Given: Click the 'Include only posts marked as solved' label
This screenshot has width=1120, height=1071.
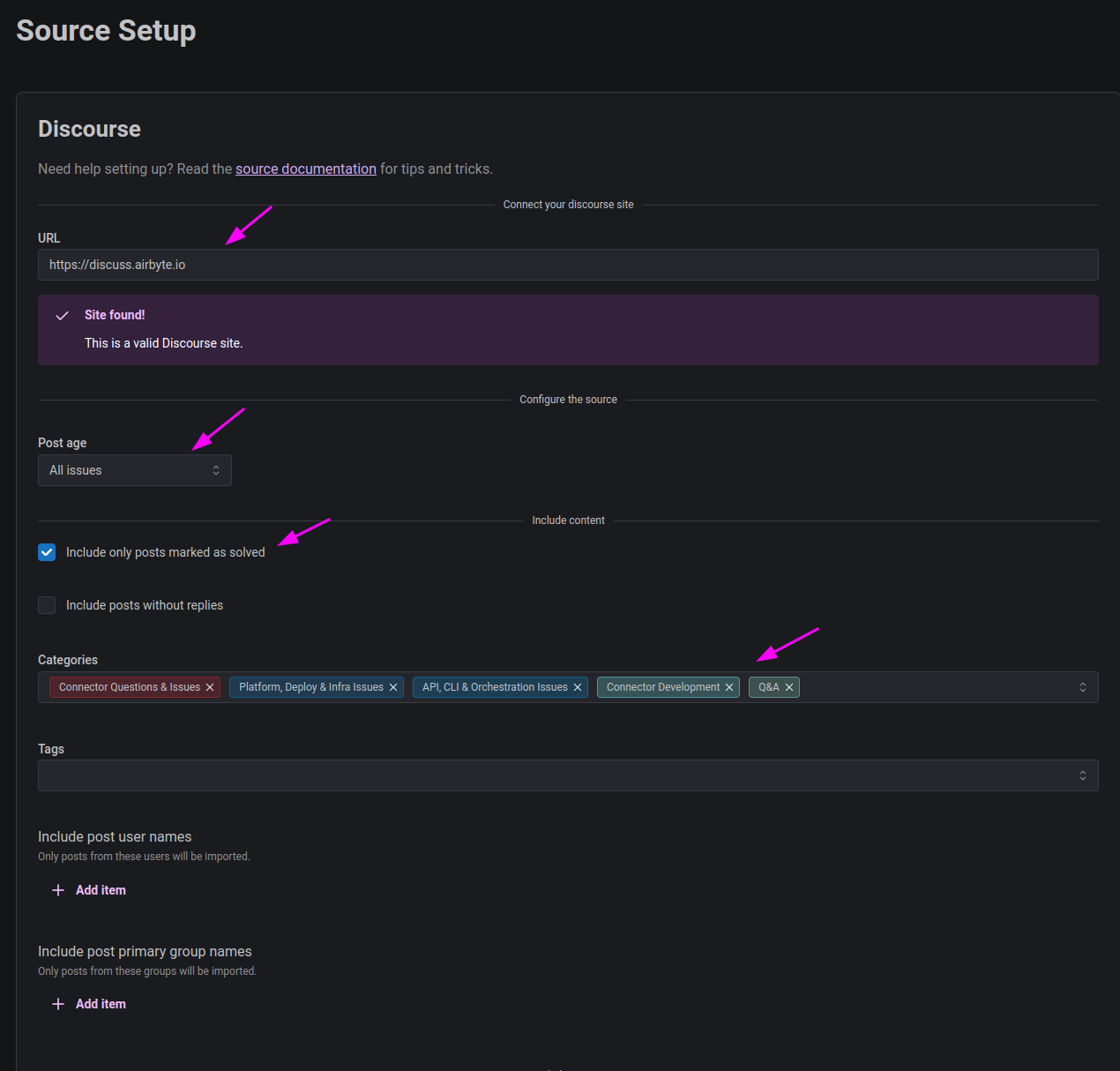Looking at the screenshot, I should pyautogui.click(x=166, y=552).
